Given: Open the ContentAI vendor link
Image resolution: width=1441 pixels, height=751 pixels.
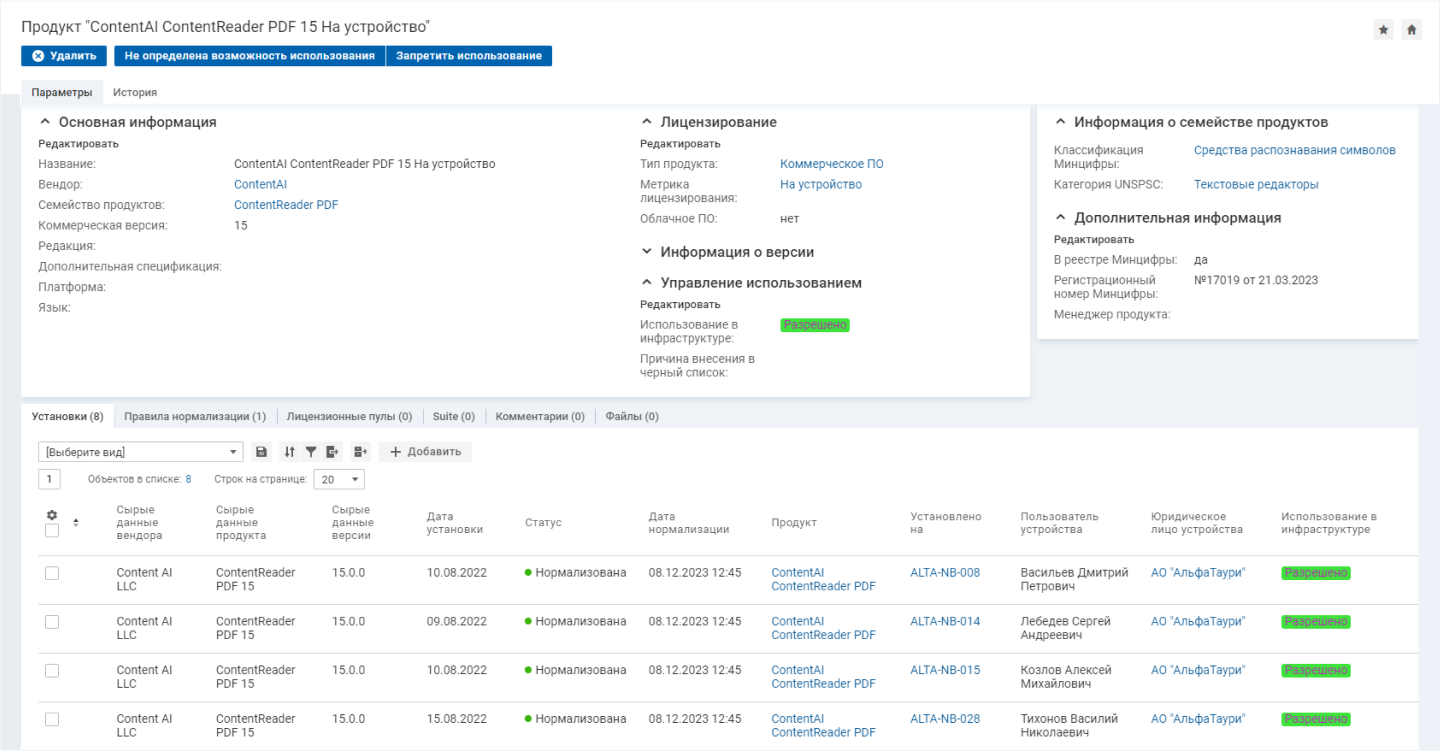Looking at the screenshot, I should (260, 184).
